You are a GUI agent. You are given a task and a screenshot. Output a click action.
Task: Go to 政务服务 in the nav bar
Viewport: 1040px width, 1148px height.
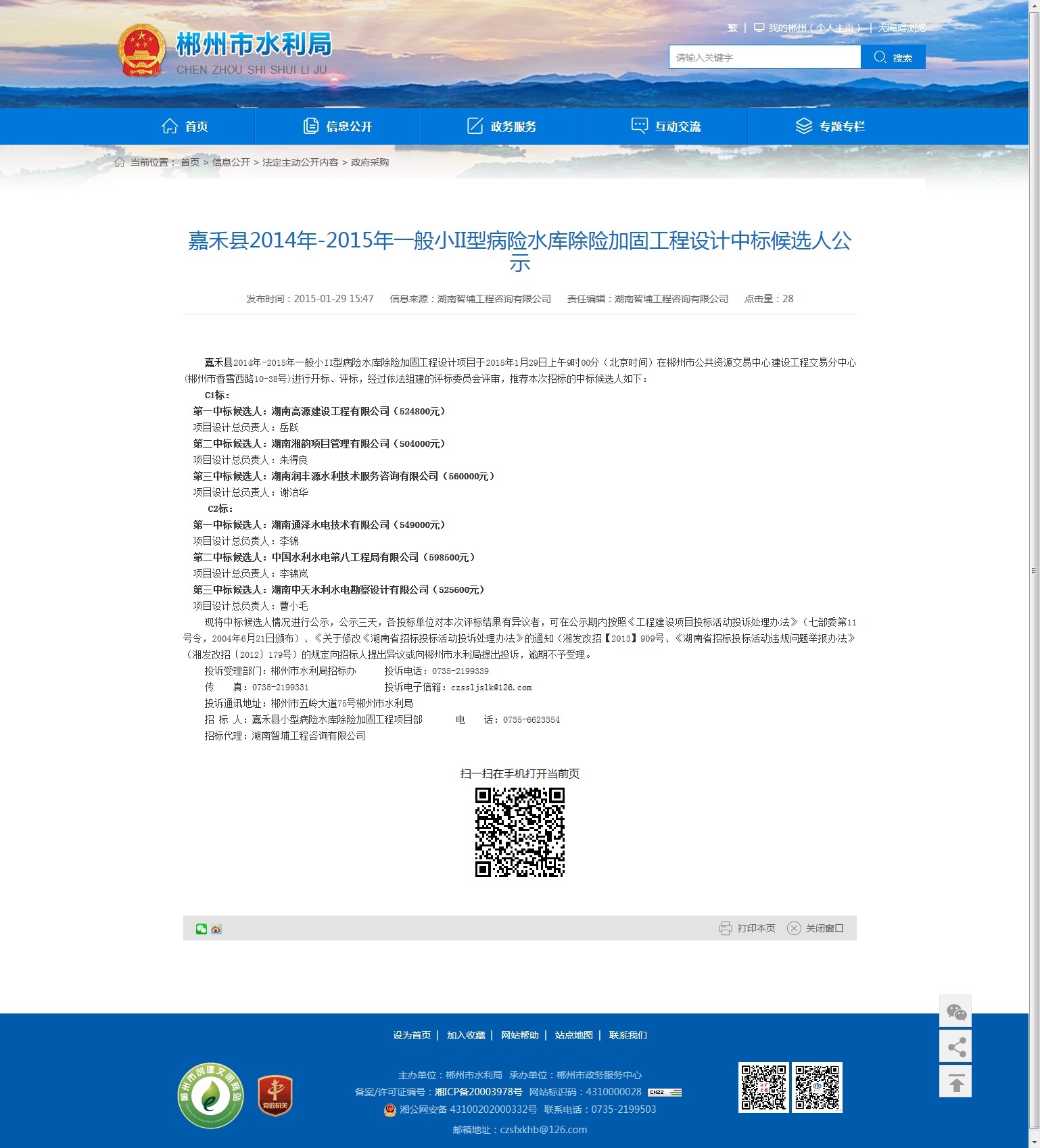pos(502,126)
